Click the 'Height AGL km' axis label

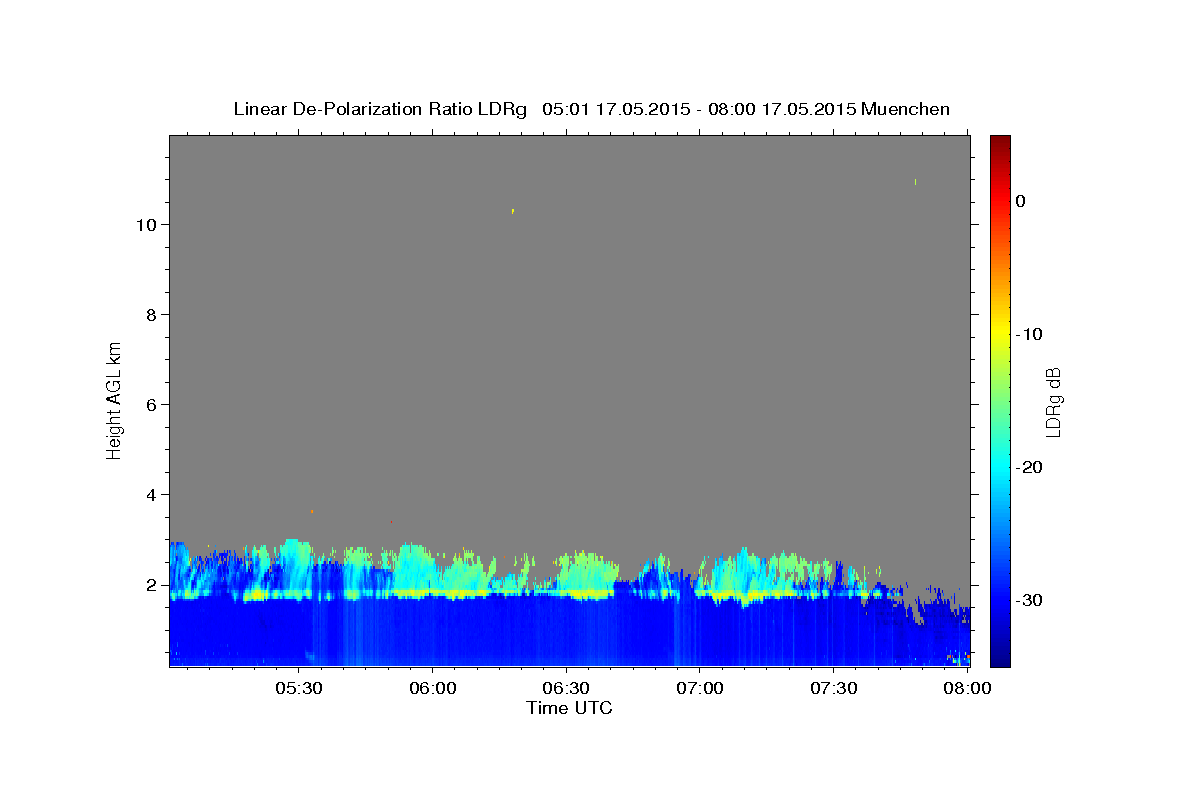coord(114,400)
